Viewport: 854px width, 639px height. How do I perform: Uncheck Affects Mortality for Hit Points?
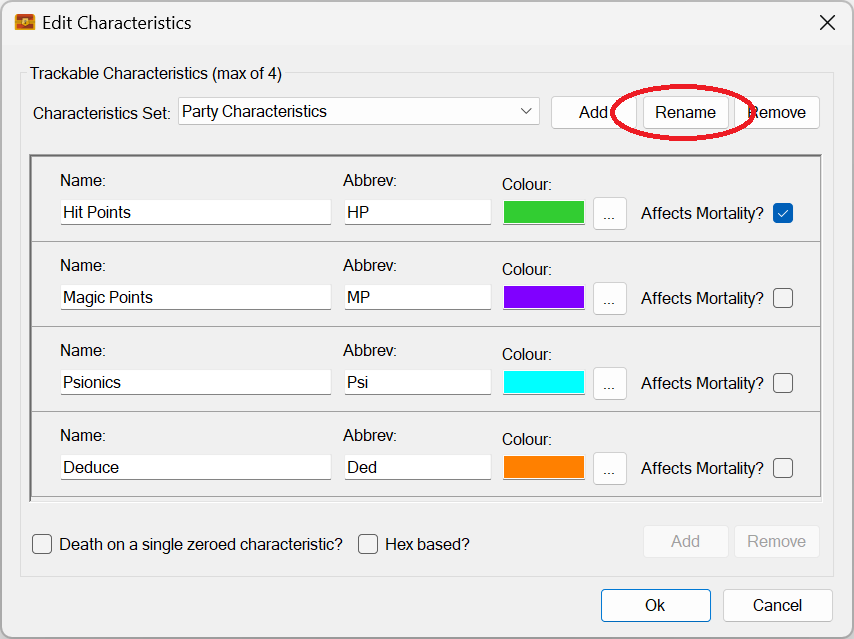(783, 213)
